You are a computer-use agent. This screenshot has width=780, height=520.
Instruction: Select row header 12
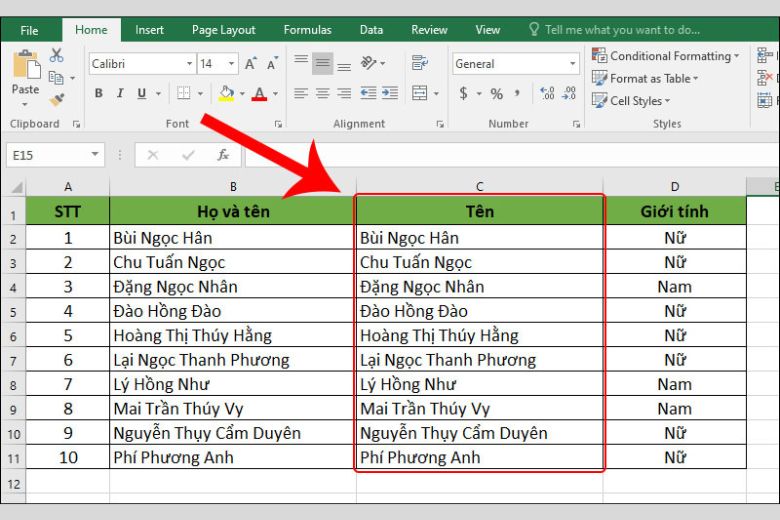click(13, 484)
